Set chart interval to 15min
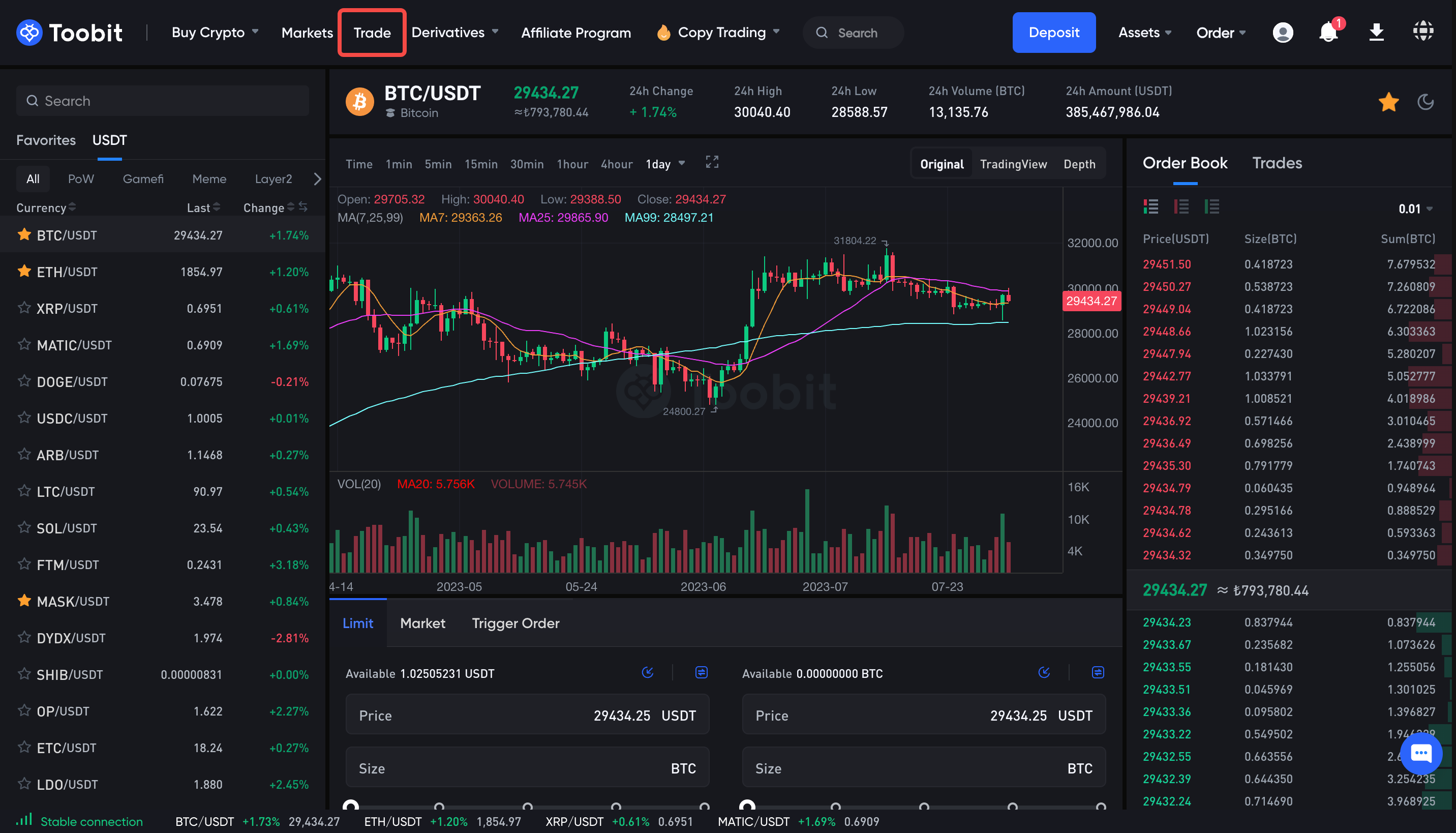1456x833 pixels. [x=480, y=164]
